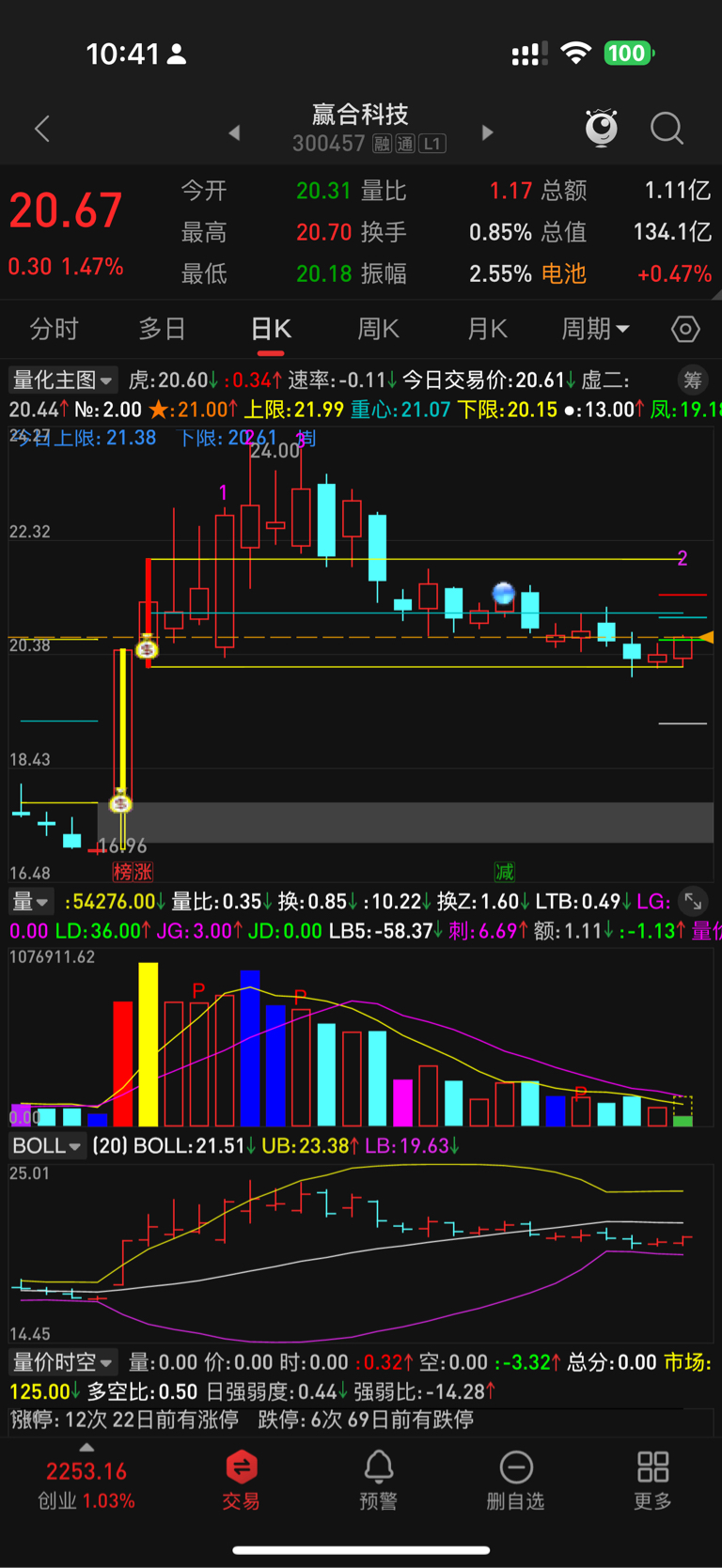Switch to 月K tab
The height and width of the screenshot is (1568, 722).
point(487,329)
